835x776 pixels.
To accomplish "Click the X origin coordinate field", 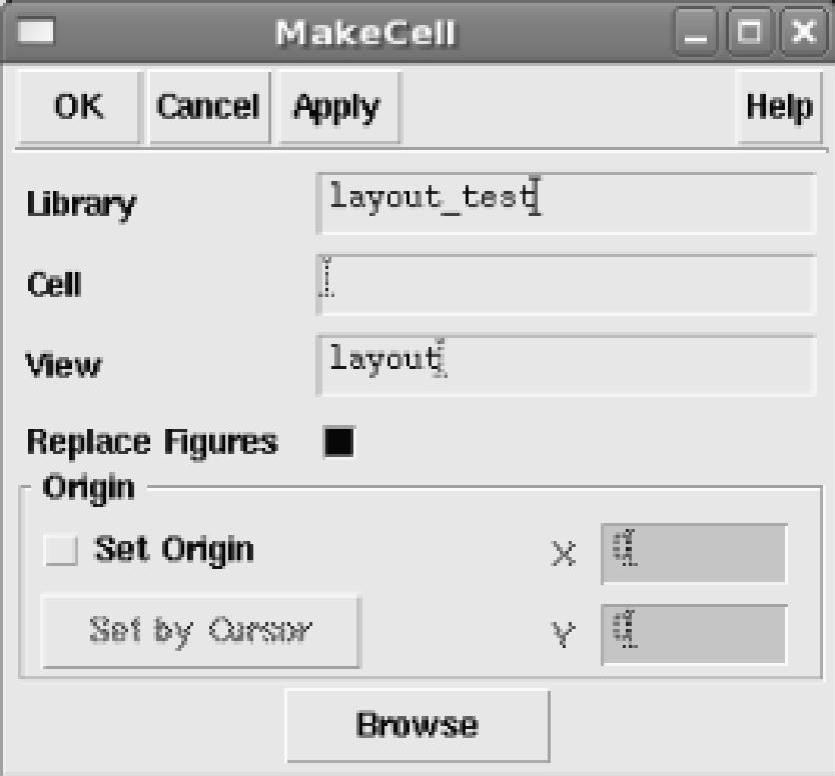I will pyautogui.click(x=694, y=553).
